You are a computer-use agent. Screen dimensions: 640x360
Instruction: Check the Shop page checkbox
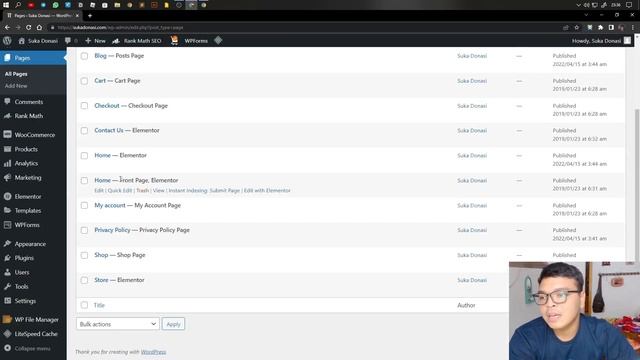[84, 255]
